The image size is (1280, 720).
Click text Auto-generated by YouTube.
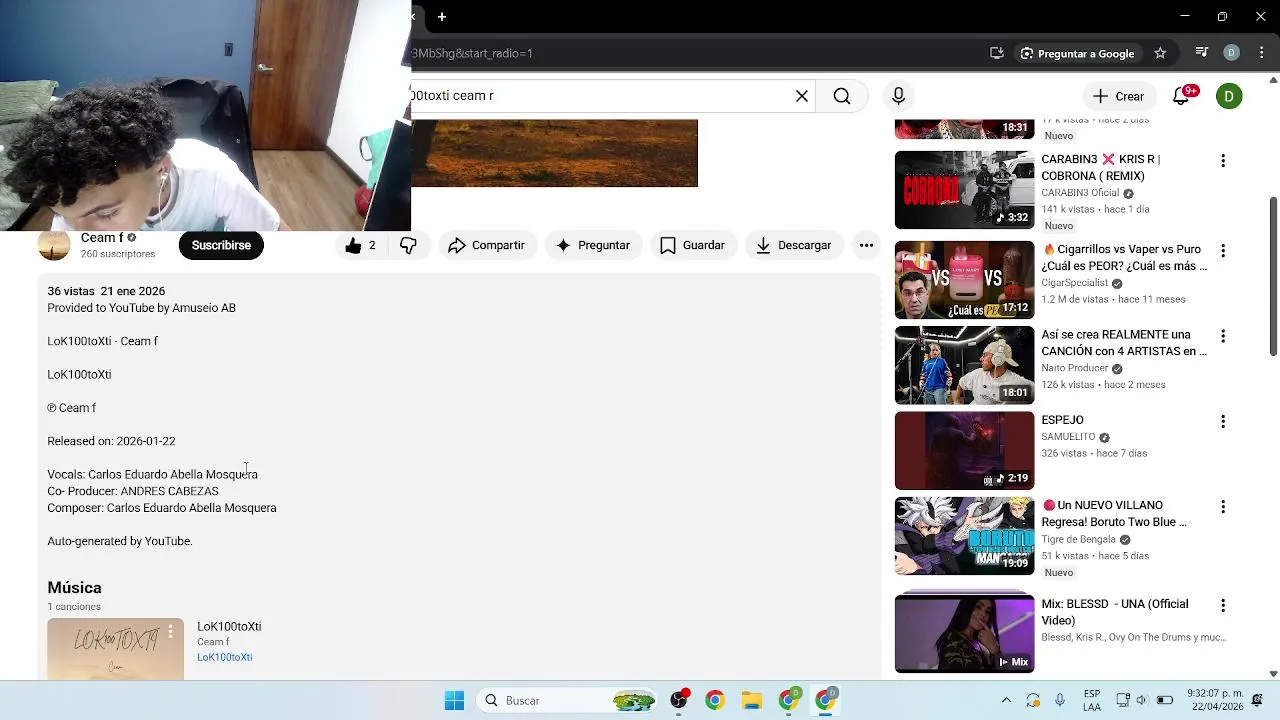tap(120, 541)
